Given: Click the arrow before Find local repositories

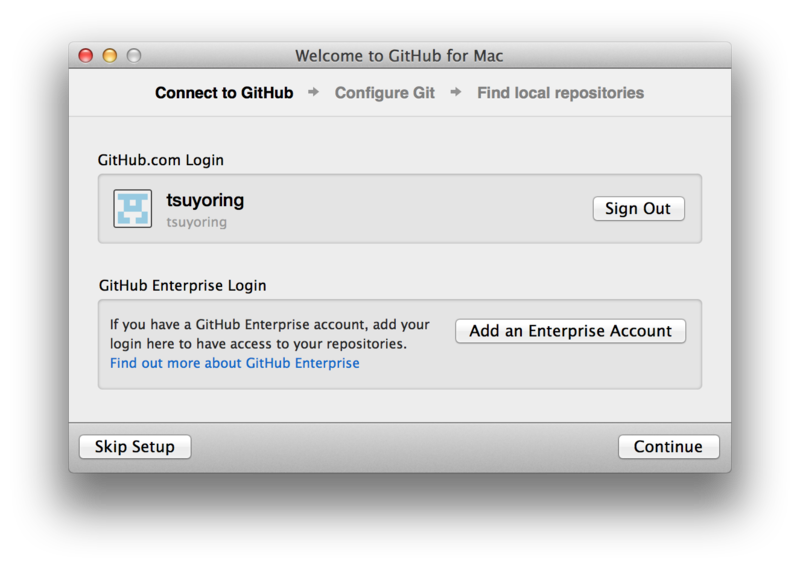Looking at the screenshot, I should tap(456, 92).
